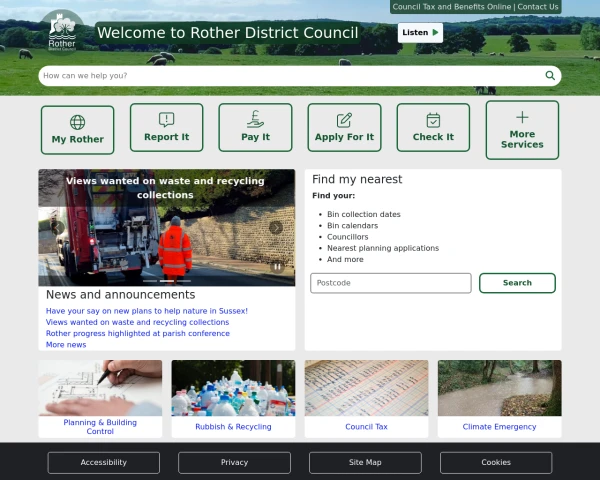600x480 pixels.
Task: Open Rubbish & Recycling thumbnail
Action: pyautogui.click(x=233, y=398)
